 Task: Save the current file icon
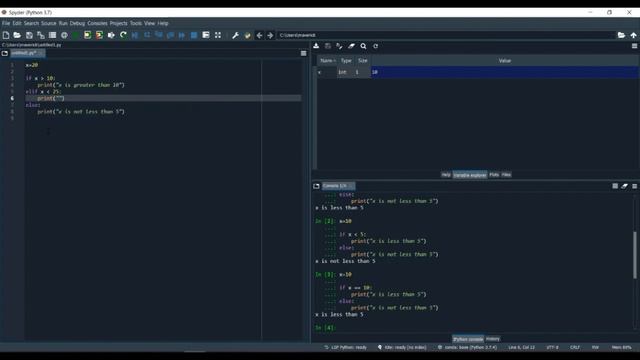(29, 36)
